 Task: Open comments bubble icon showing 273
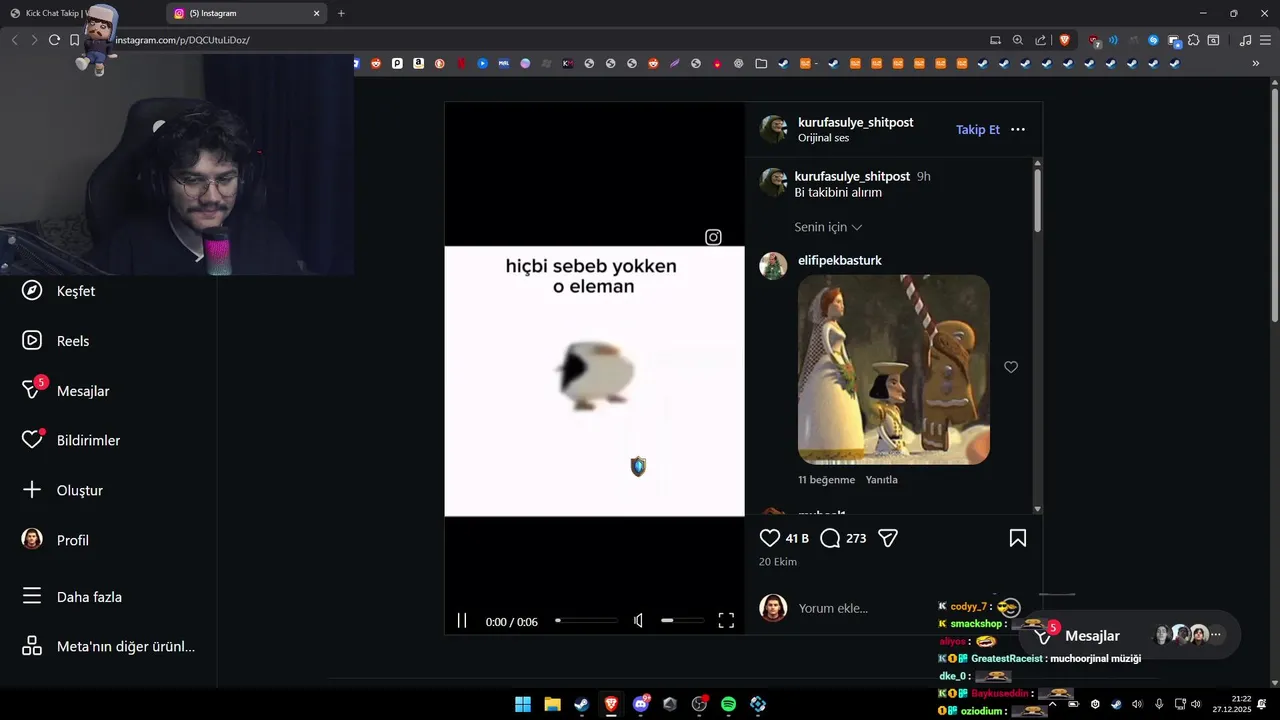tap(830, 538)
